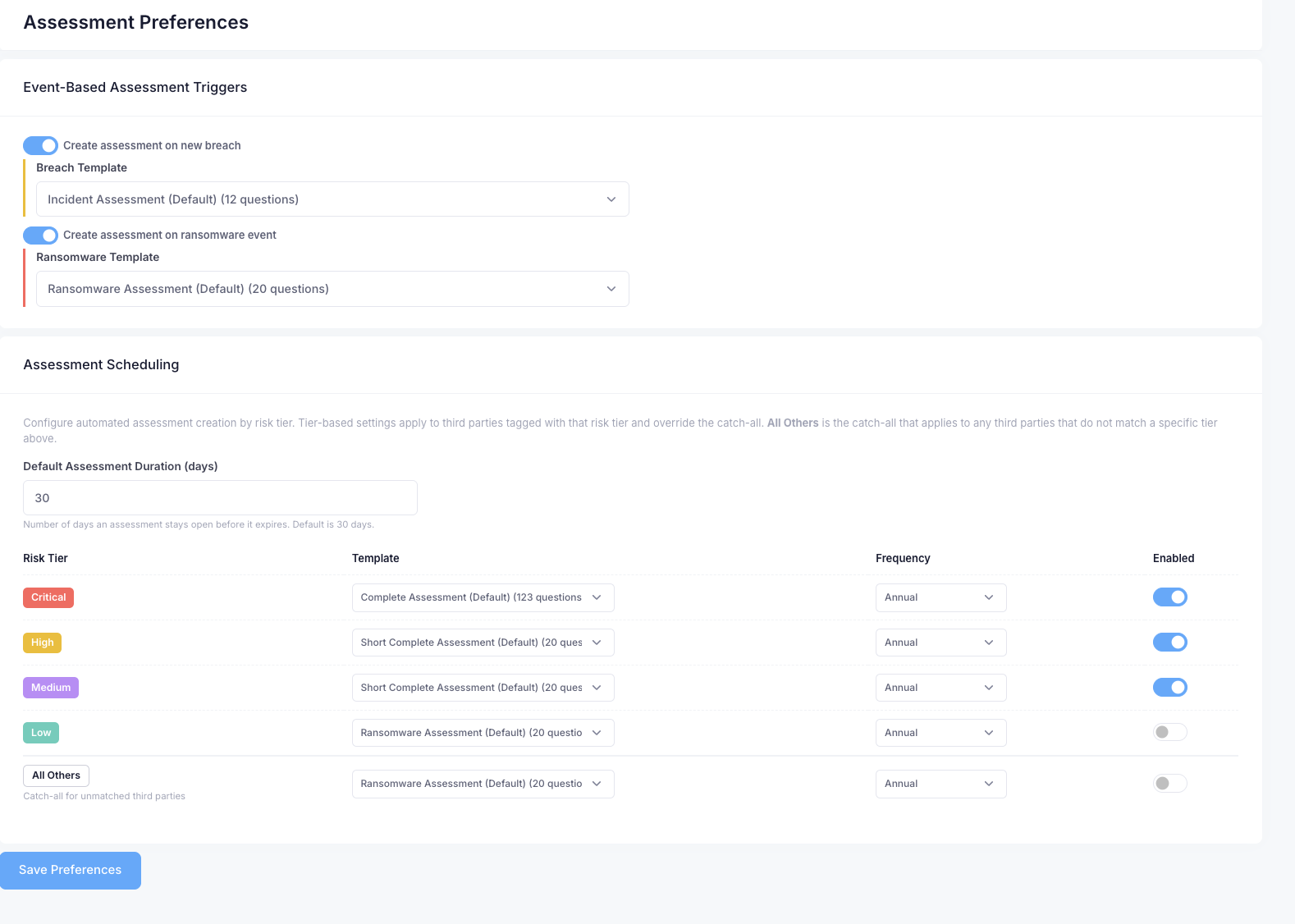The height and width of the screenshot is (924, 1295).
Task: Open the Ransomware Template dropdown
Action: click(332, 289)
